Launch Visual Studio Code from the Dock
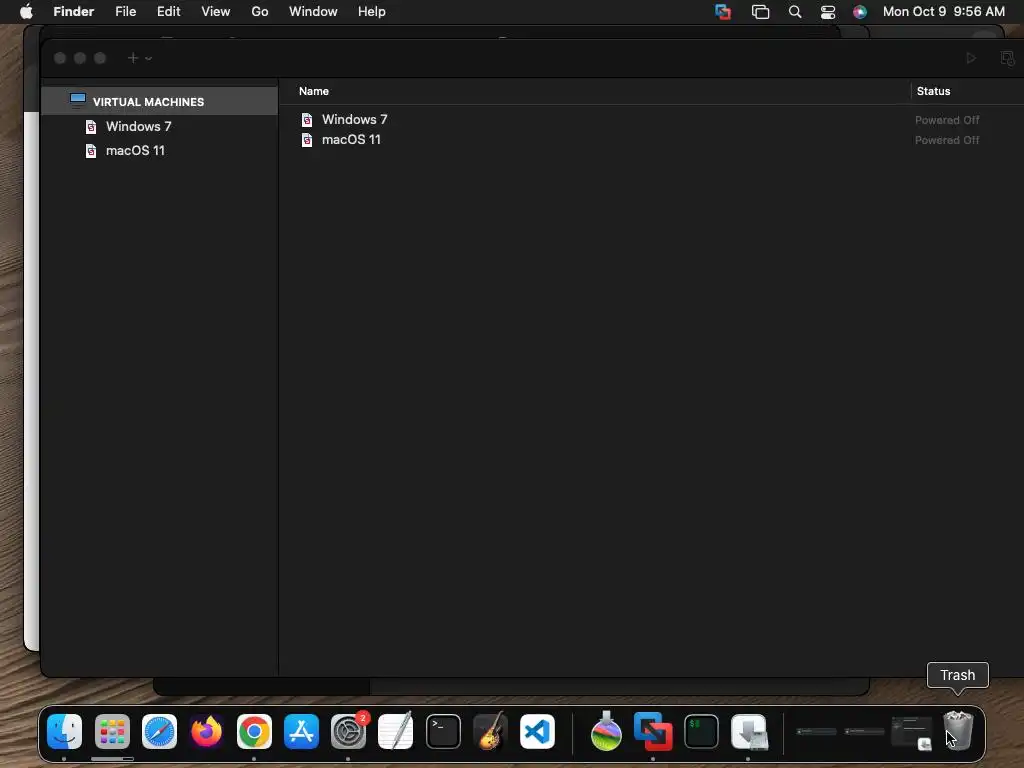This screenshot has width=1024, height=768. 537,731
